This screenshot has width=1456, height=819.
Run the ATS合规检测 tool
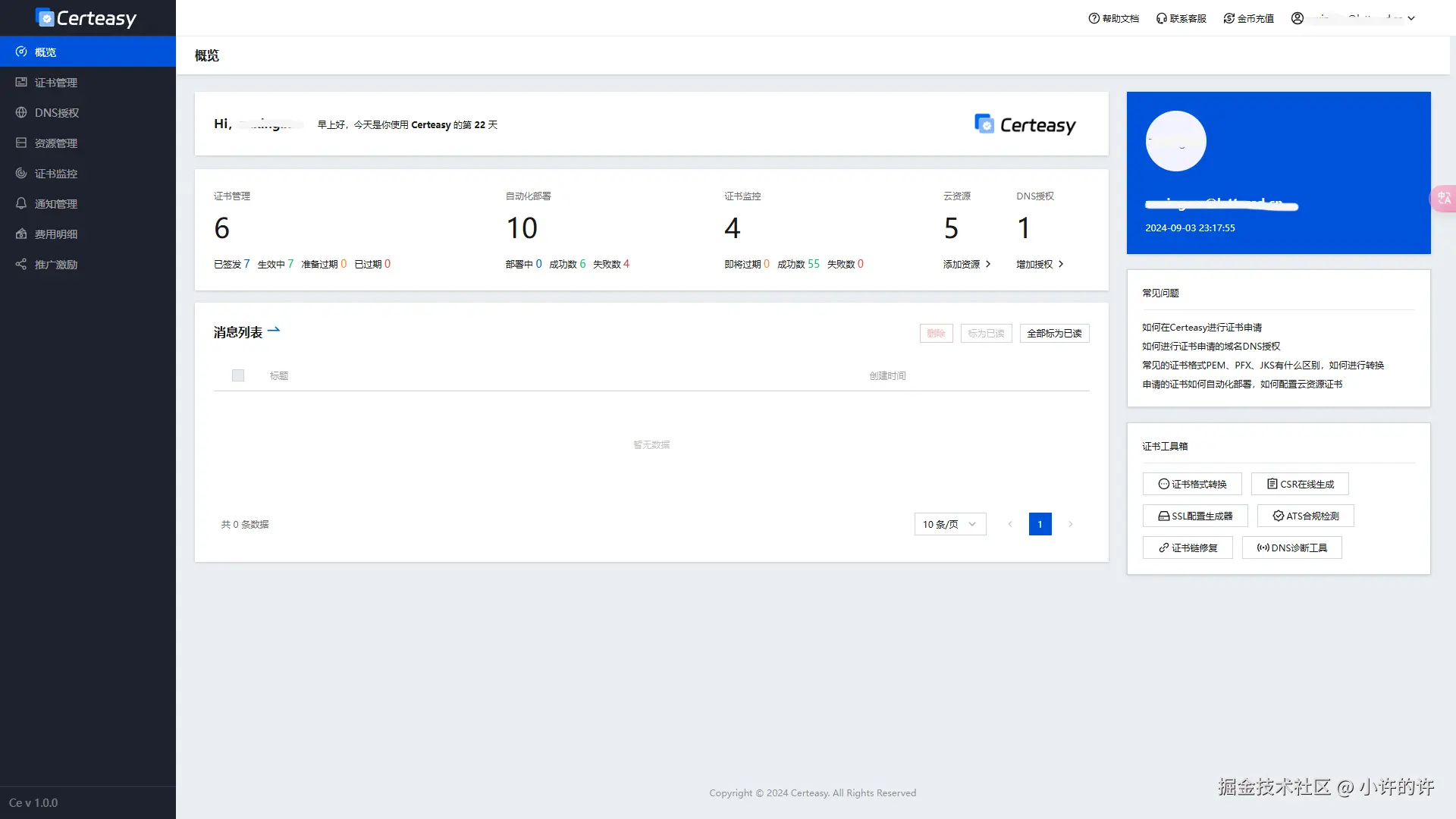[1305, 516]
